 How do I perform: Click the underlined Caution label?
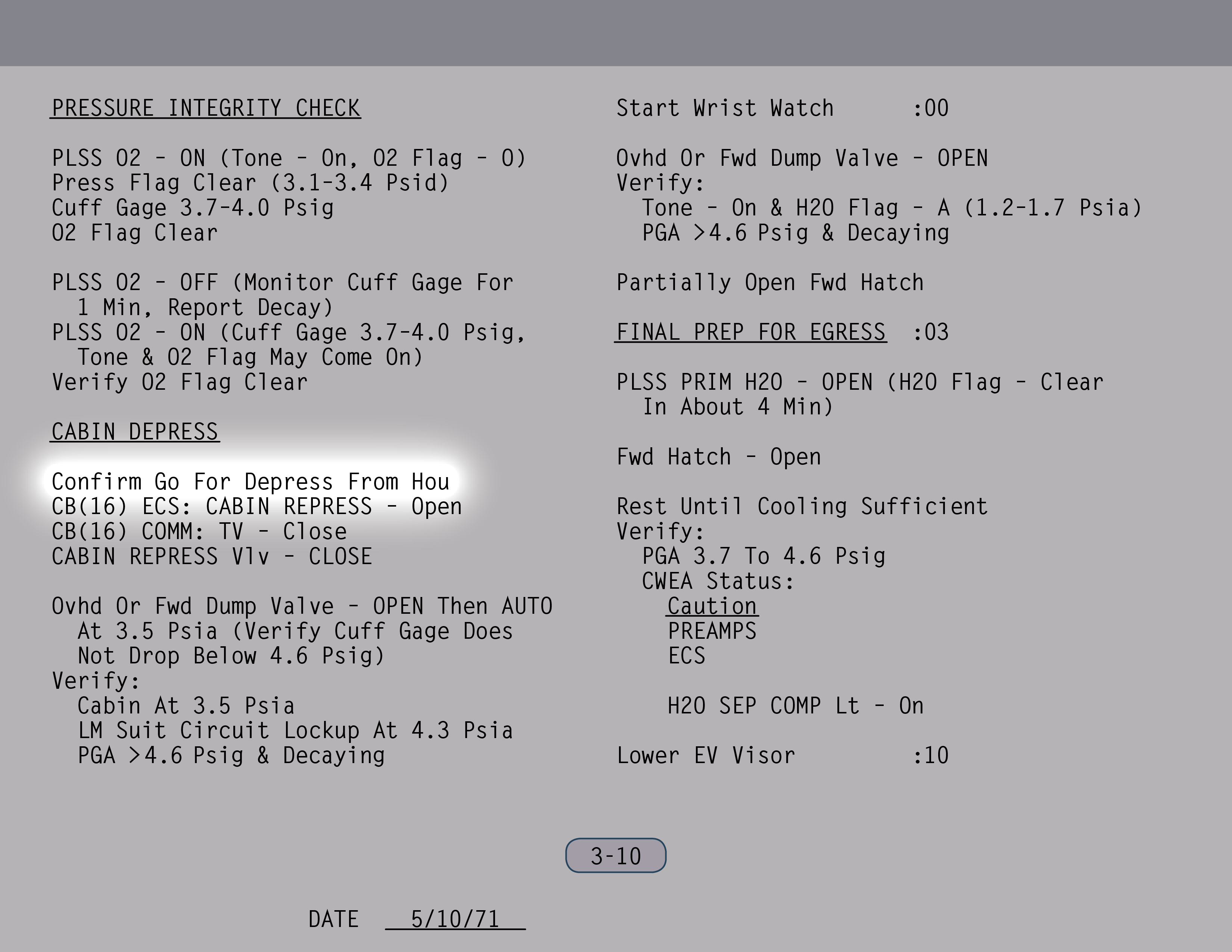coord(712,606)
